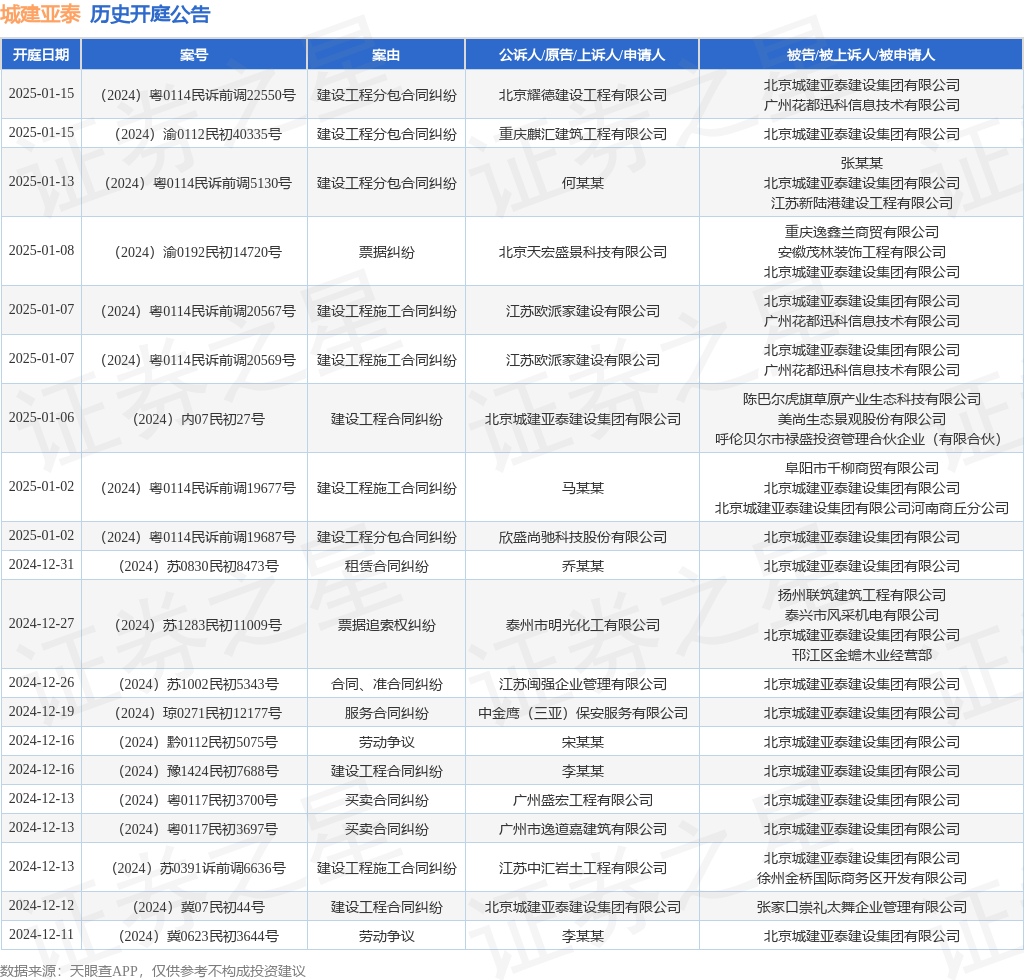Select the 开庭日期 column header

click(x=41, y=55)
